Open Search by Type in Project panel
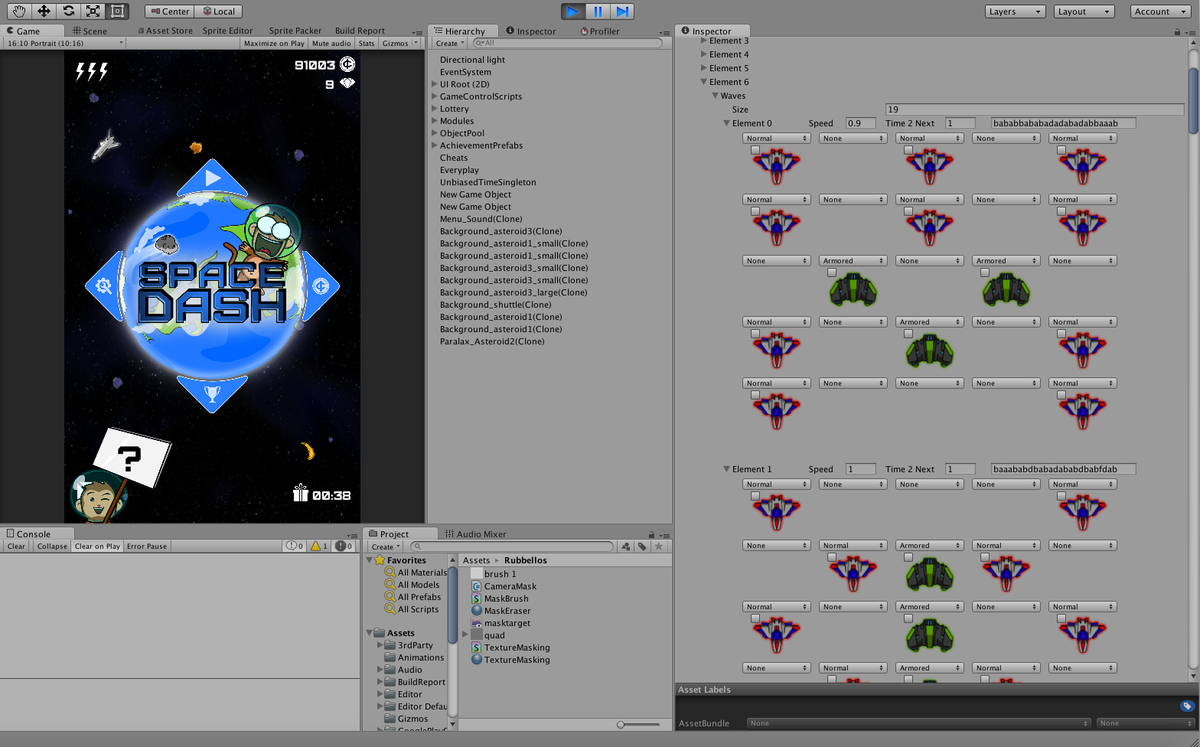The image size is (1200, 747). [626, 547]
